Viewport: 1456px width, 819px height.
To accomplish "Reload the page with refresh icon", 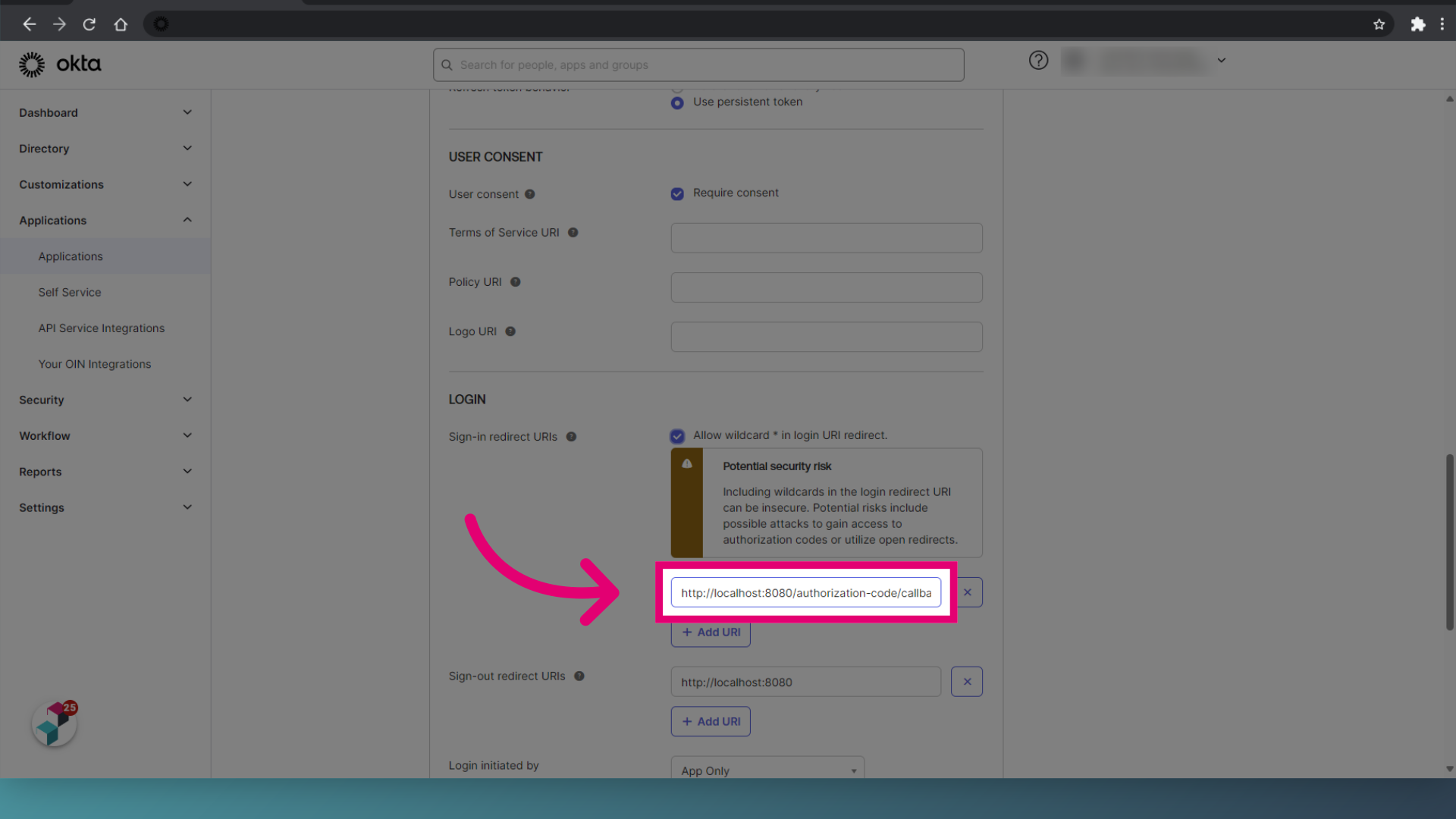I will tap(89, 24).
